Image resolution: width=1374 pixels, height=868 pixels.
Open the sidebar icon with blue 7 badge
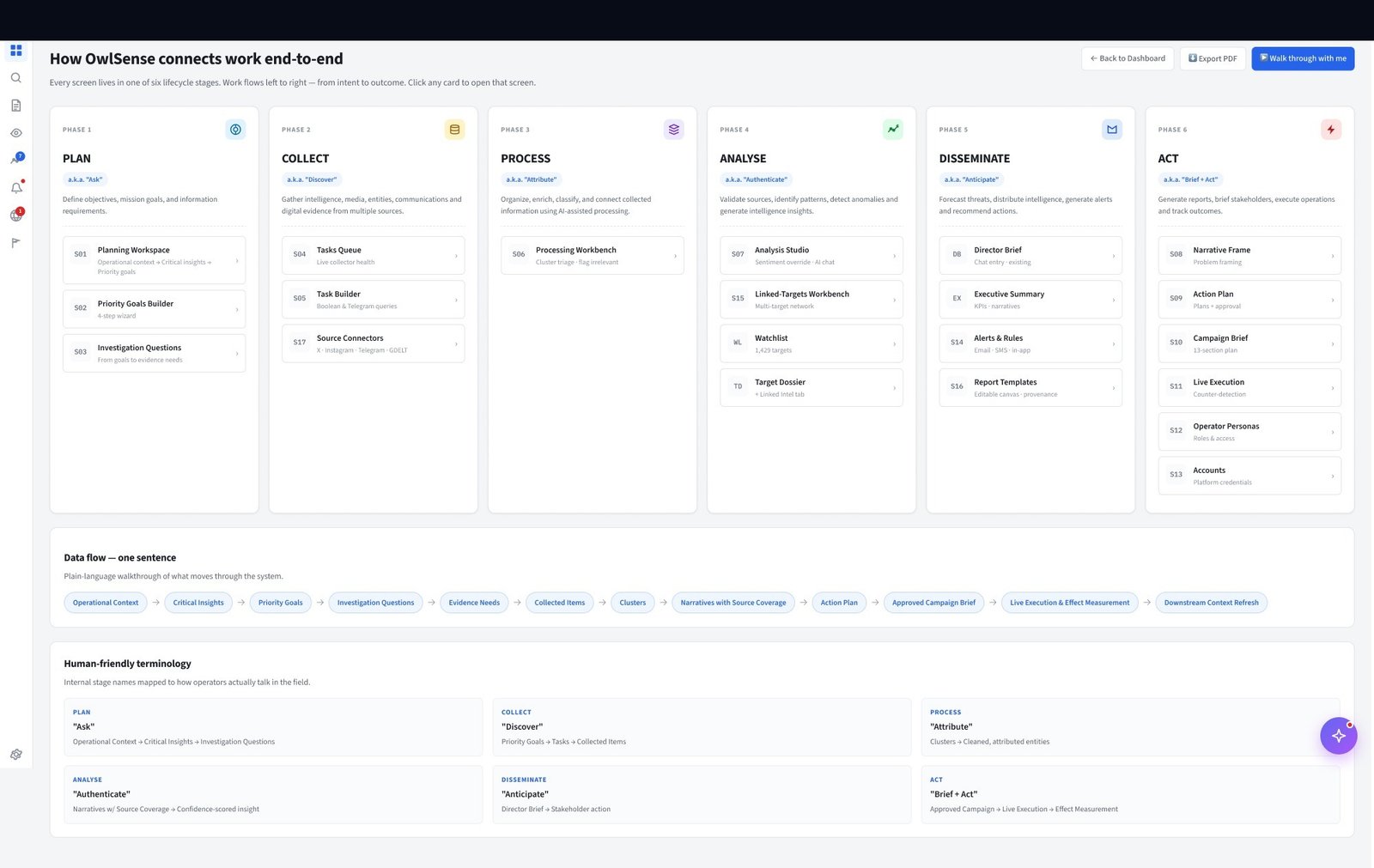16,160
